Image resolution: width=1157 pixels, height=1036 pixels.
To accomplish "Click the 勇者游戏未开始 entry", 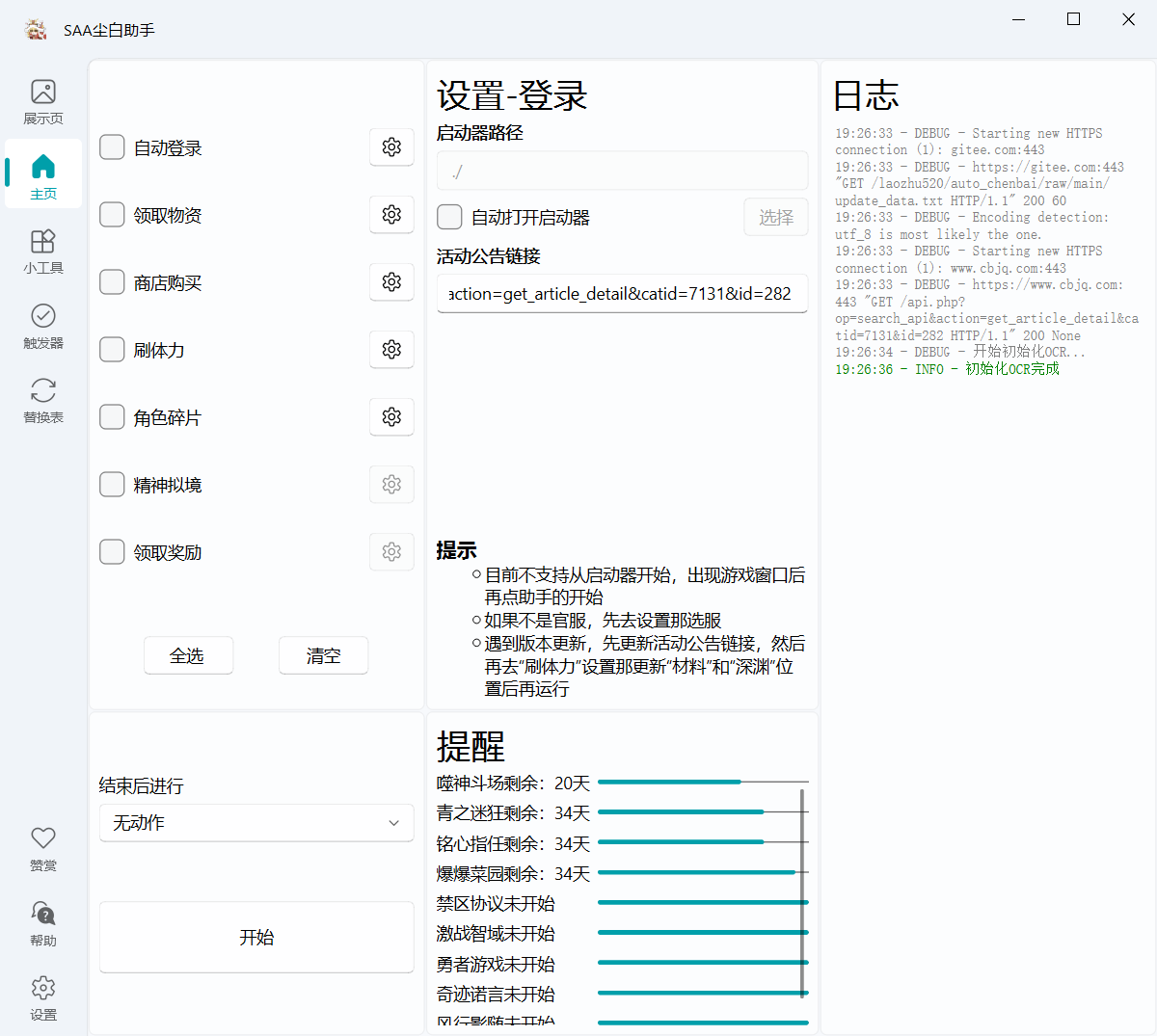I will (496, 965).
